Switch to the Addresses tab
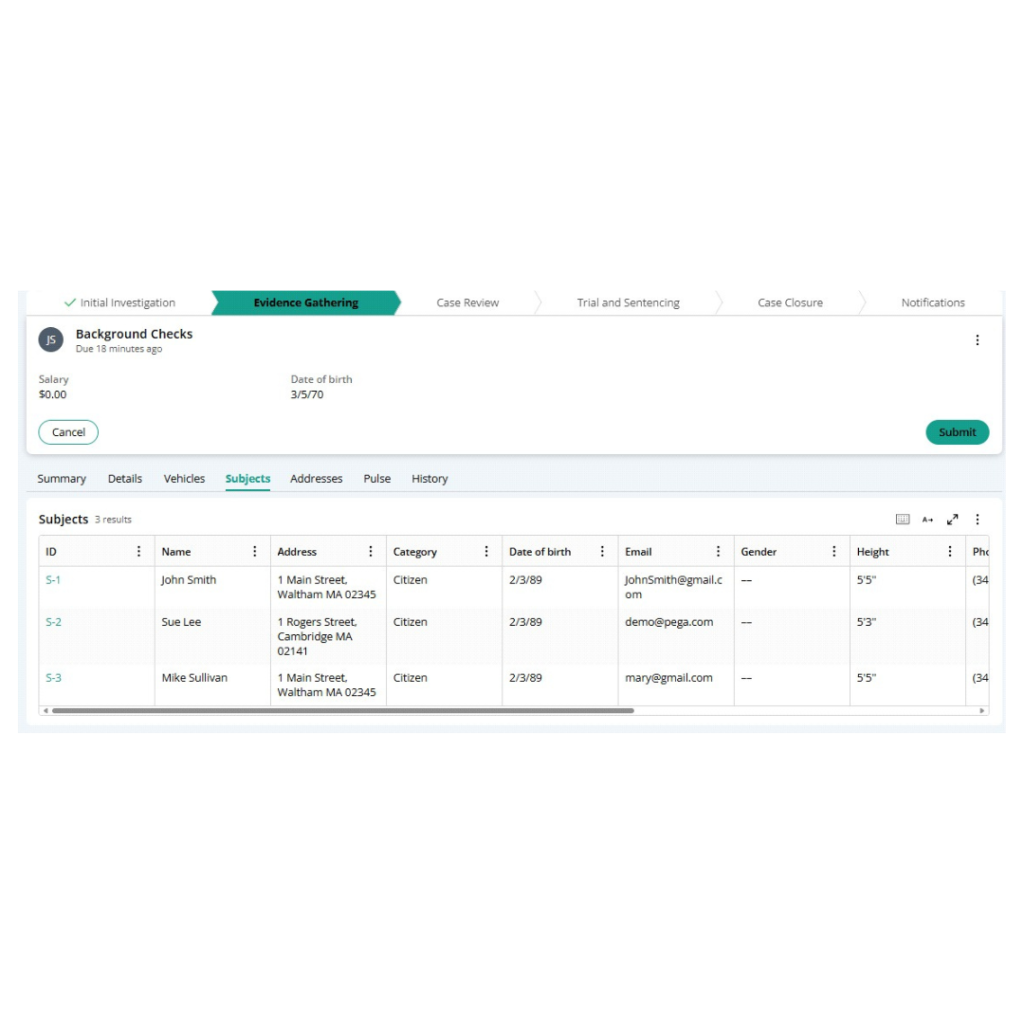 316,479
